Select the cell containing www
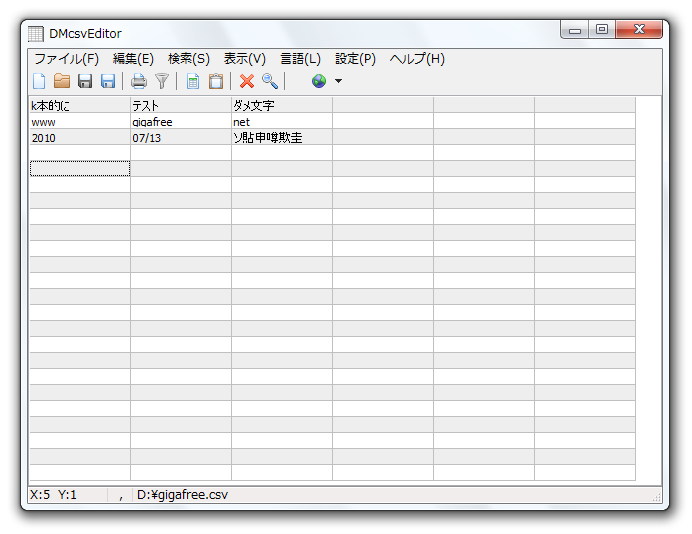 (80, 121)
